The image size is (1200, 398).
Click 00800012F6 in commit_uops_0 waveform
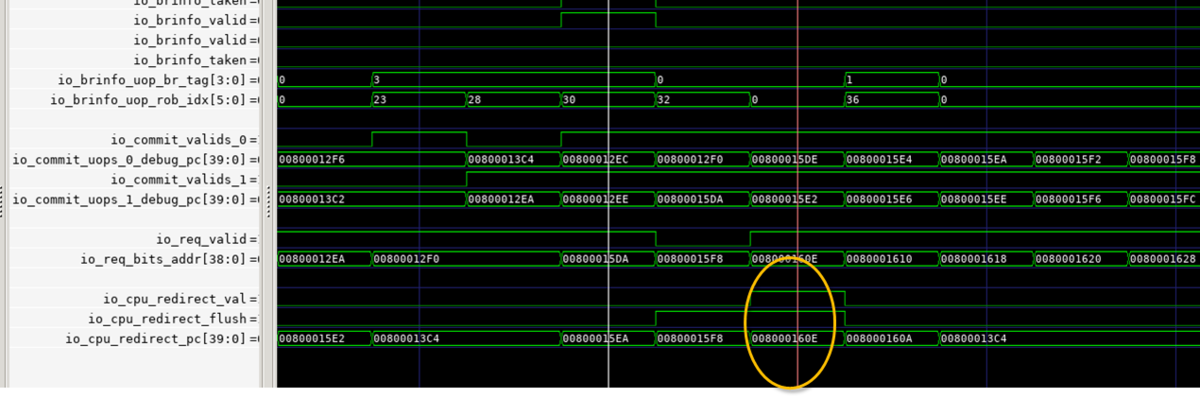coord(312,159)
